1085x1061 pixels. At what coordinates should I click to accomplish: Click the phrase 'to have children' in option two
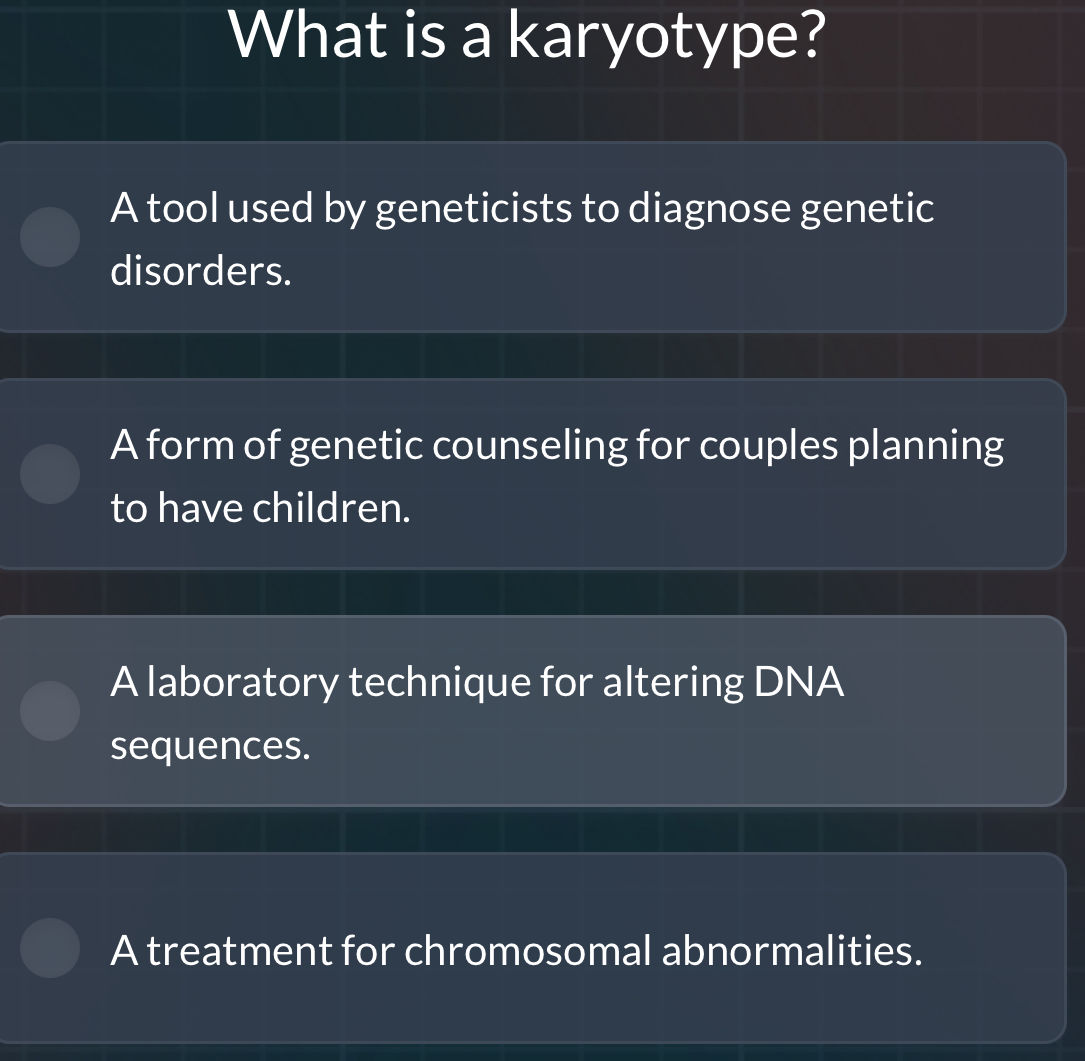(260, 507)
